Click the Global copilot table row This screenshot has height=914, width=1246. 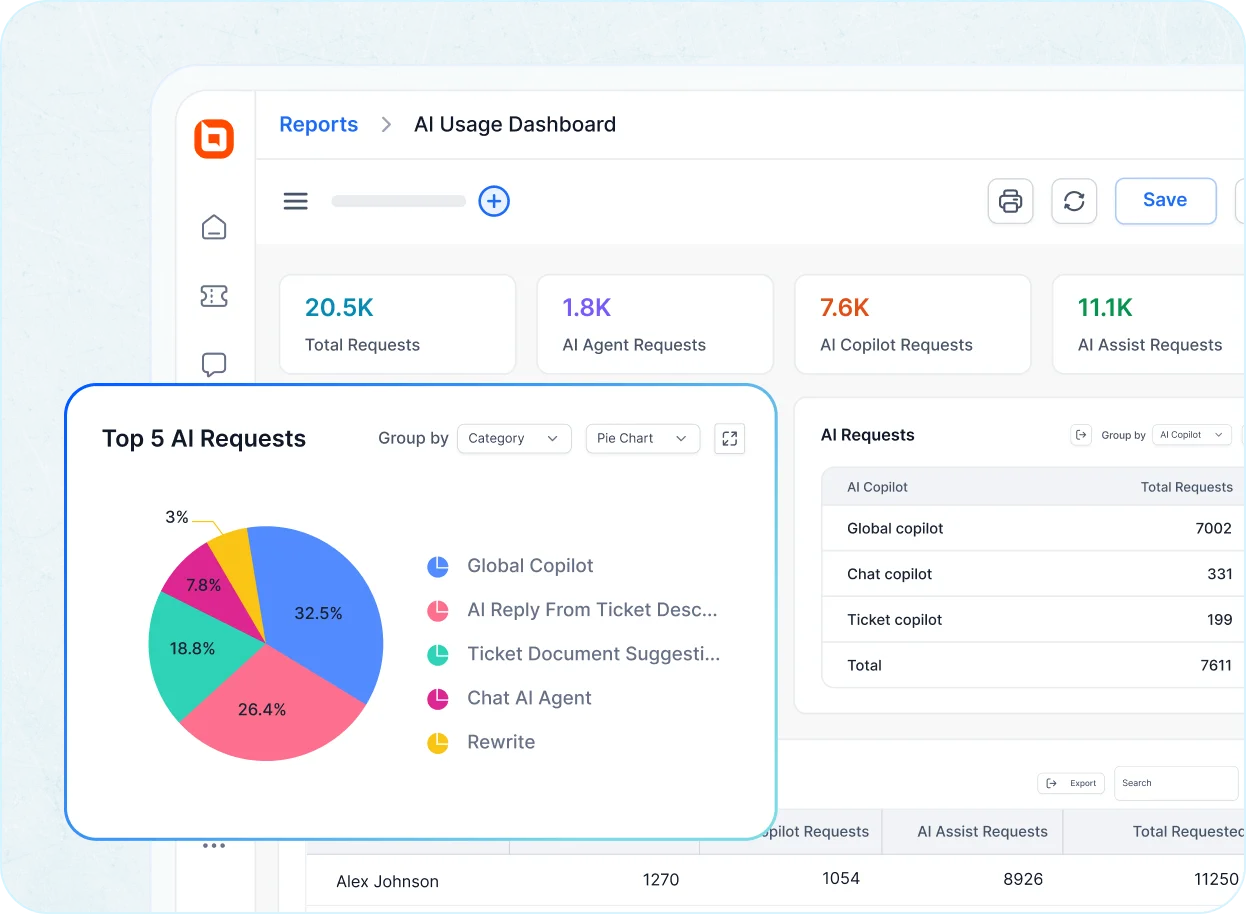(1034, 528)
